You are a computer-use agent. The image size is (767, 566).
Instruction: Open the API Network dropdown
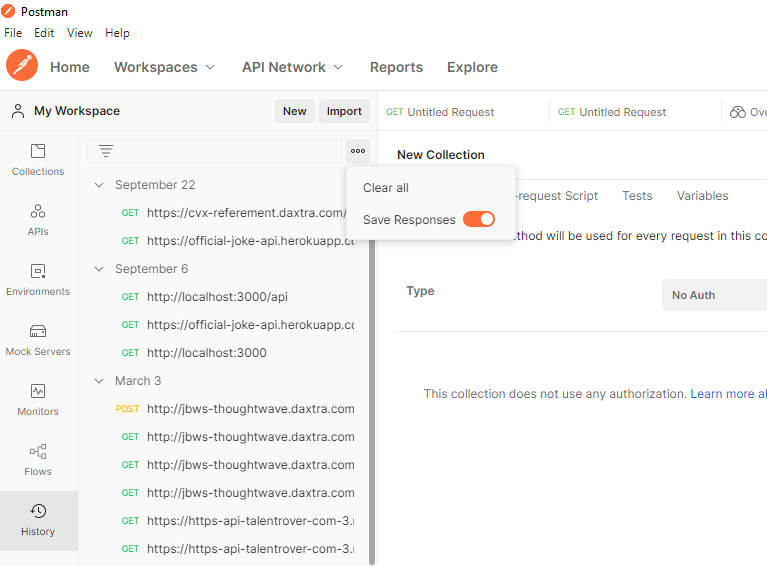(x=293, y=67)
